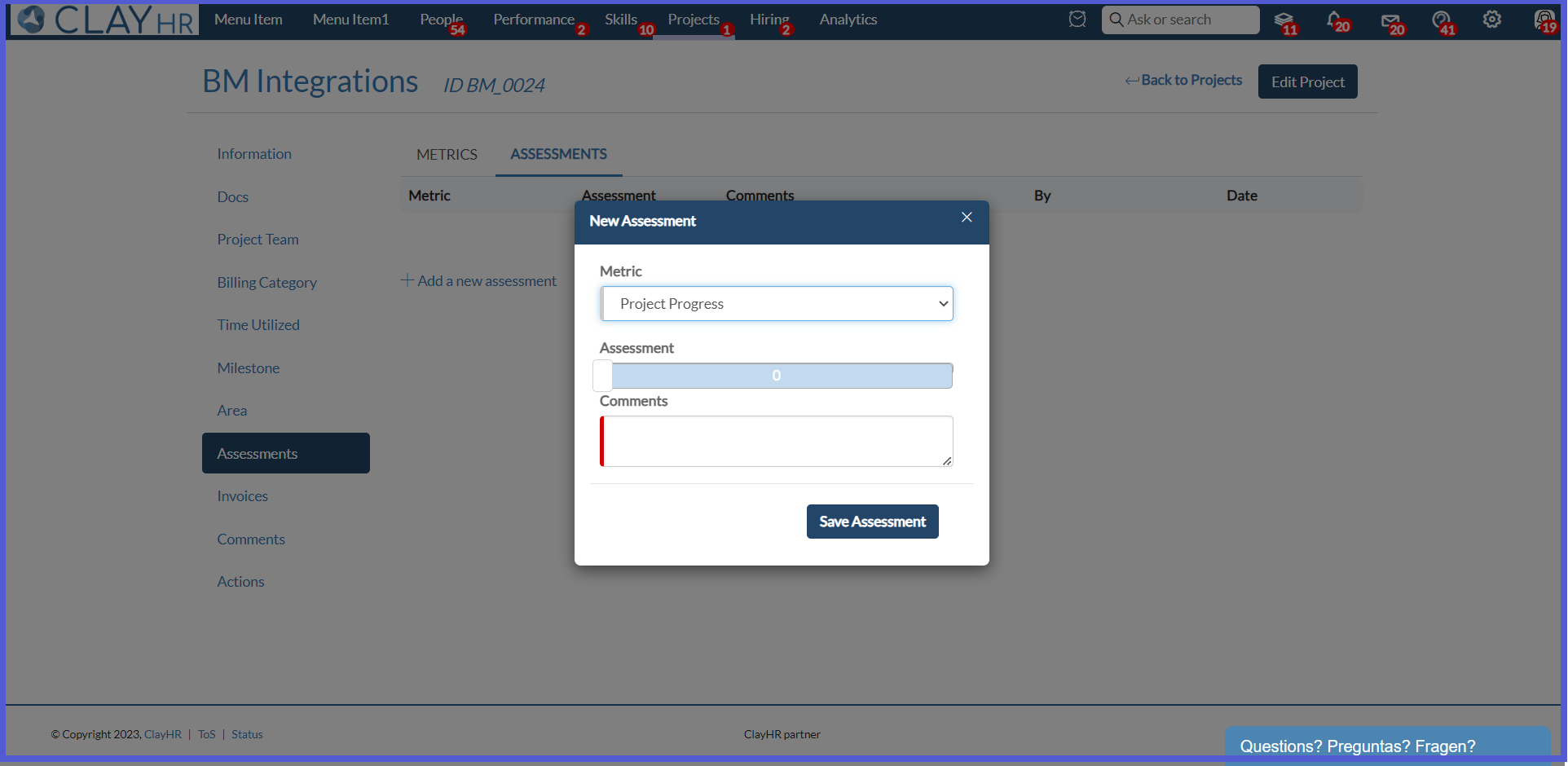Open the Status footer link
1568x766 pixels.
click(x=247, y=734)
